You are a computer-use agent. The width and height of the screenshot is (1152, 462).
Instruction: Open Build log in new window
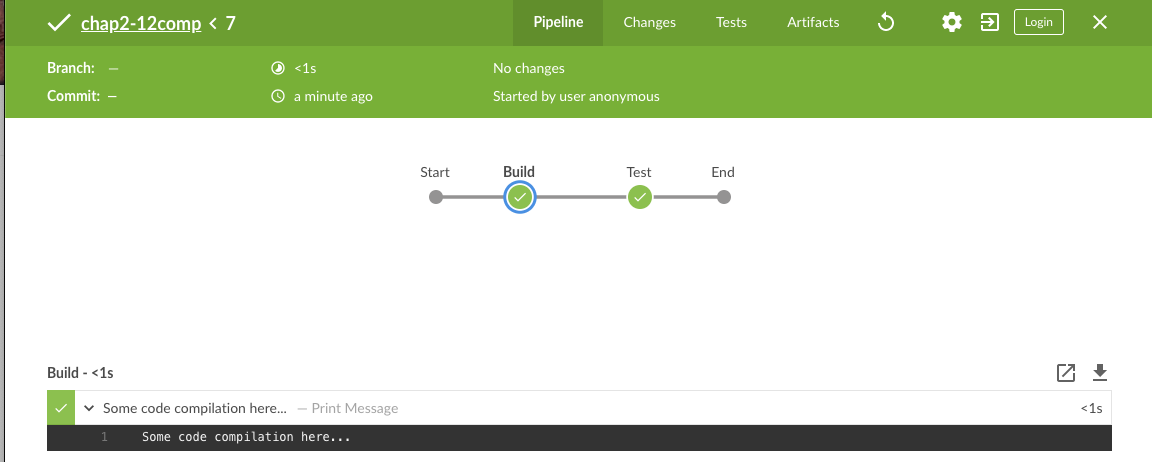pyautogui.click(x=1066, y=373)
